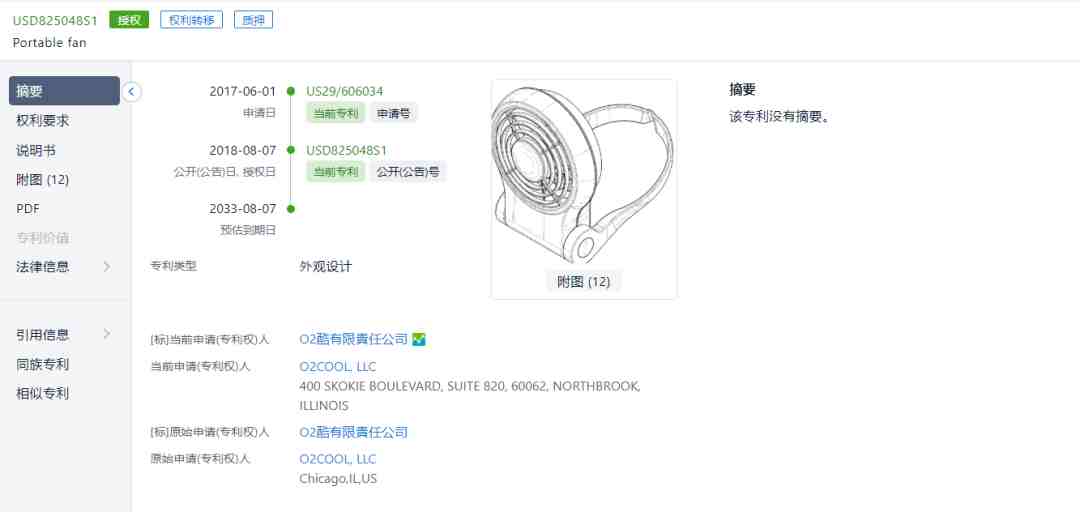Click the 附图 (12) button under the drawing
The width and height of the screenshot is (1080, 512).
coord(583,282)
